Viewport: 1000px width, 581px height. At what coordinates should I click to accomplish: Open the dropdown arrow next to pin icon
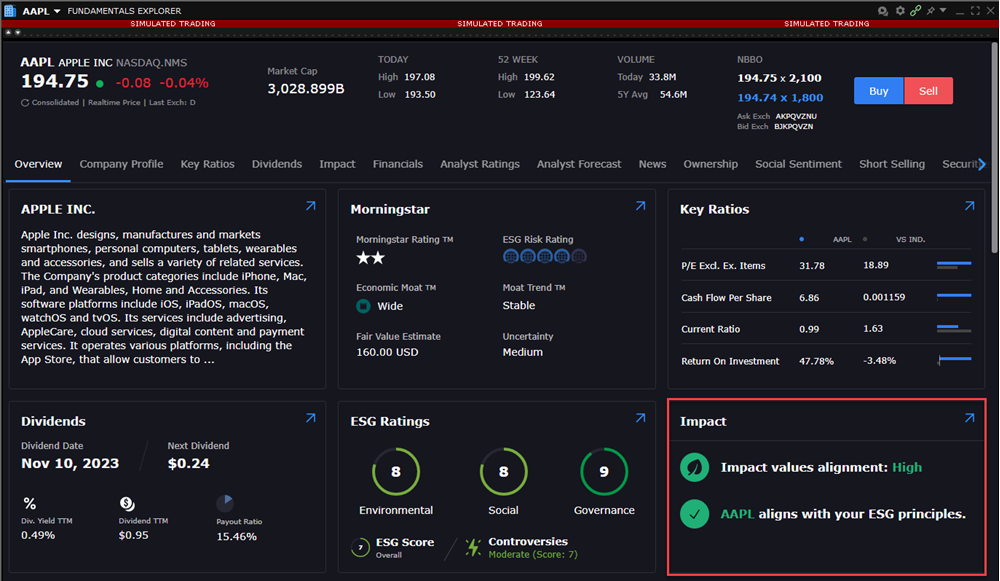pos(943,10)
